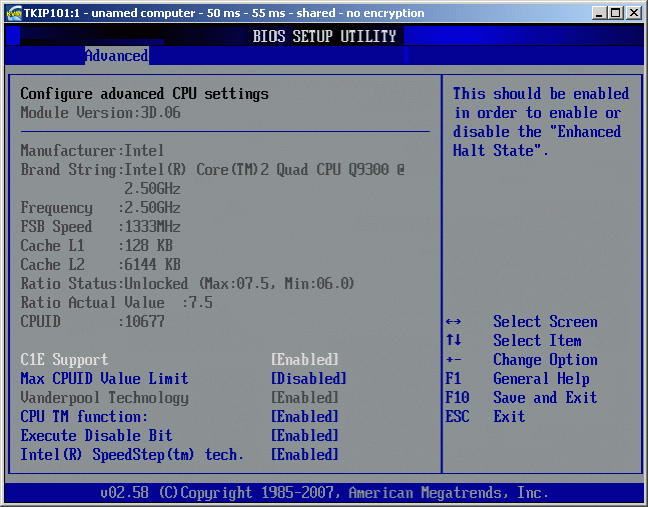Screen dimensions: 648x507
Task: Click the Cache L2 :6144 KB line
Action: pos(100,264)
